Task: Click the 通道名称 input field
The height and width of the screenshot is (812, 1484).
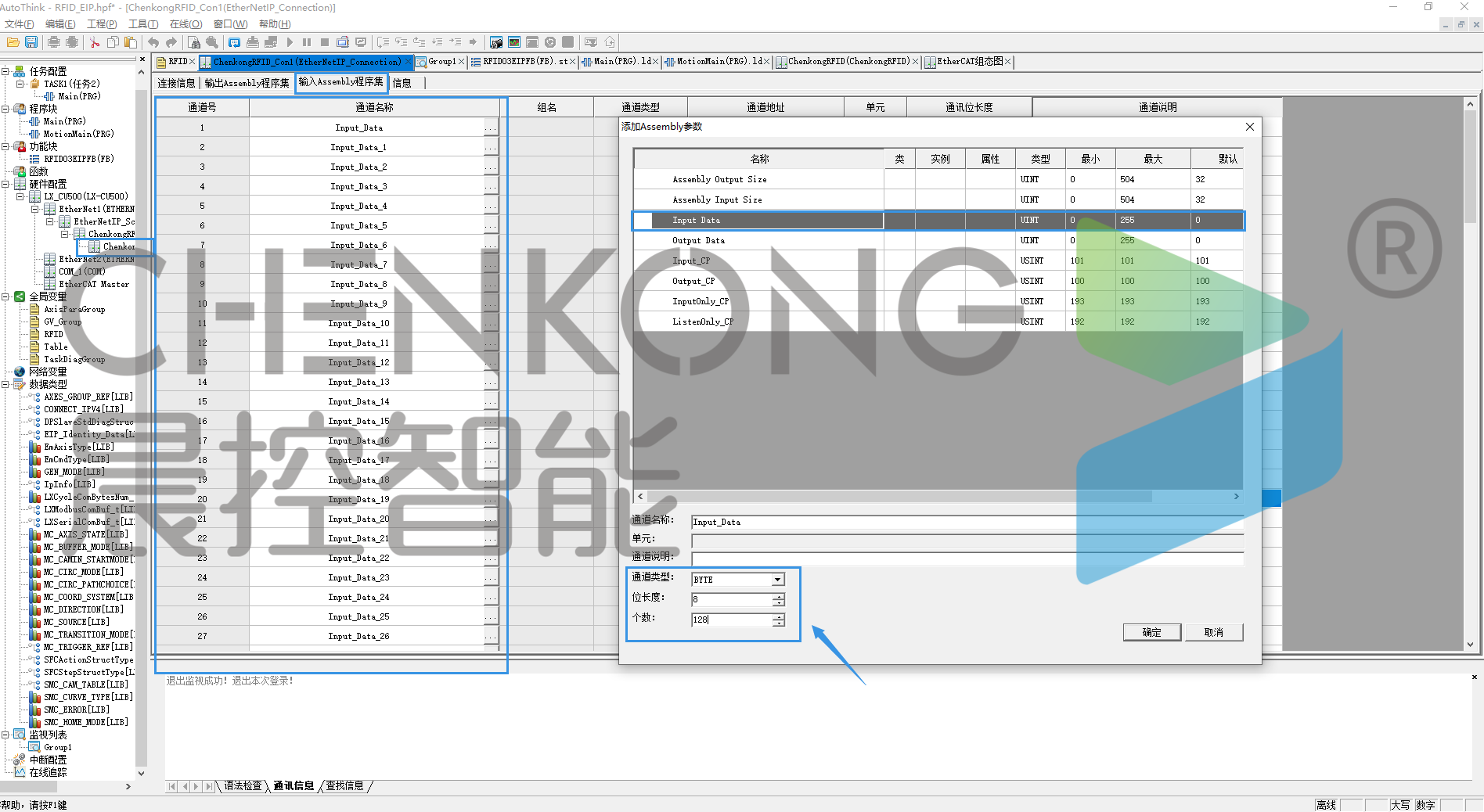Action: point(967,522)
